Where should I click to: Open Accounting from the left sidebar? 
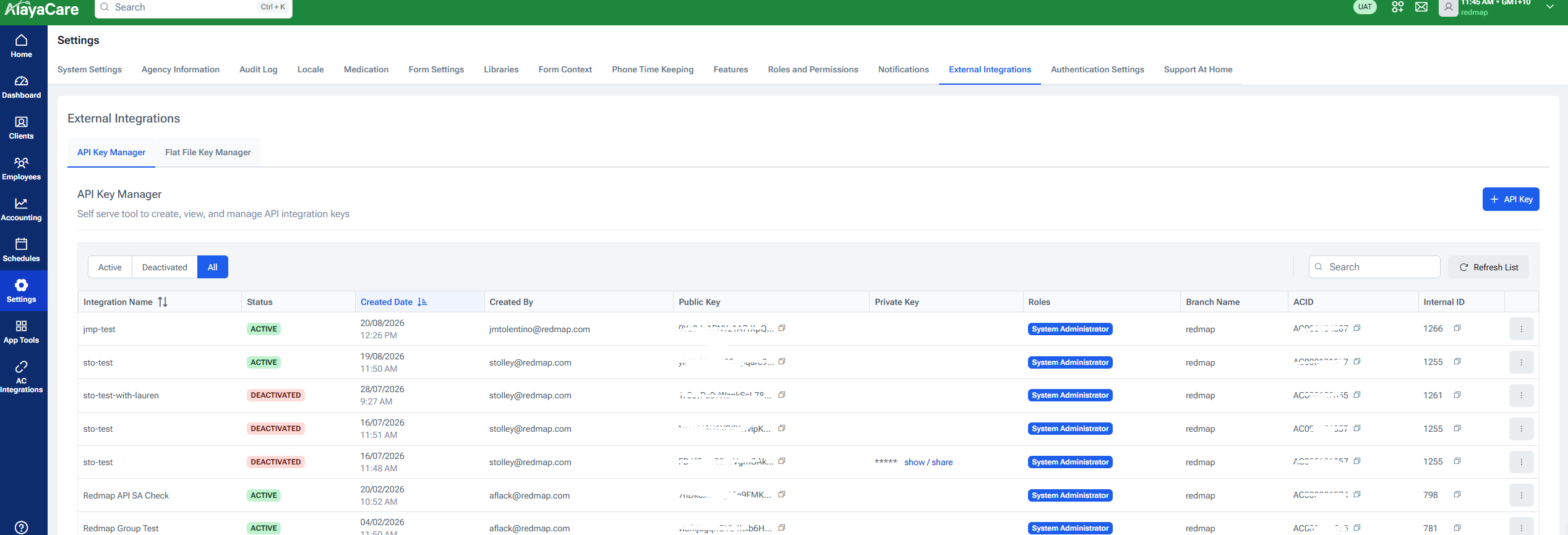point(21,210)
